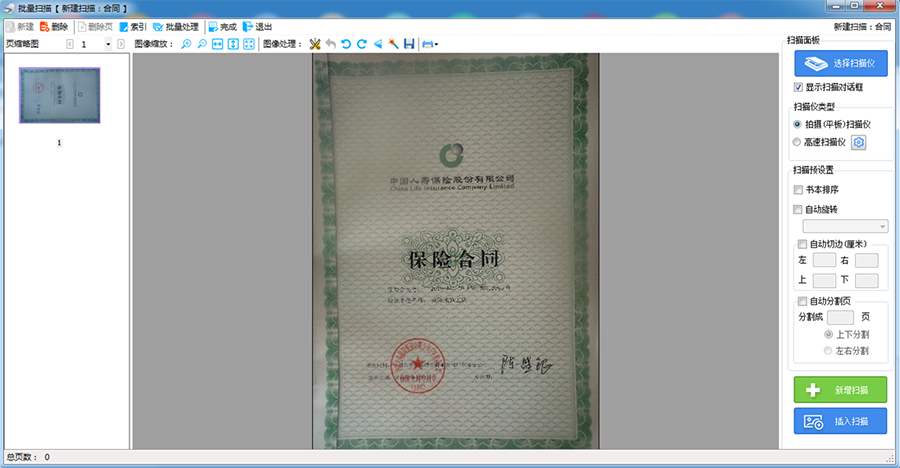Open the auto-rotate angle dropdown
The image size is (900, 468).
[x=845, y=226]
